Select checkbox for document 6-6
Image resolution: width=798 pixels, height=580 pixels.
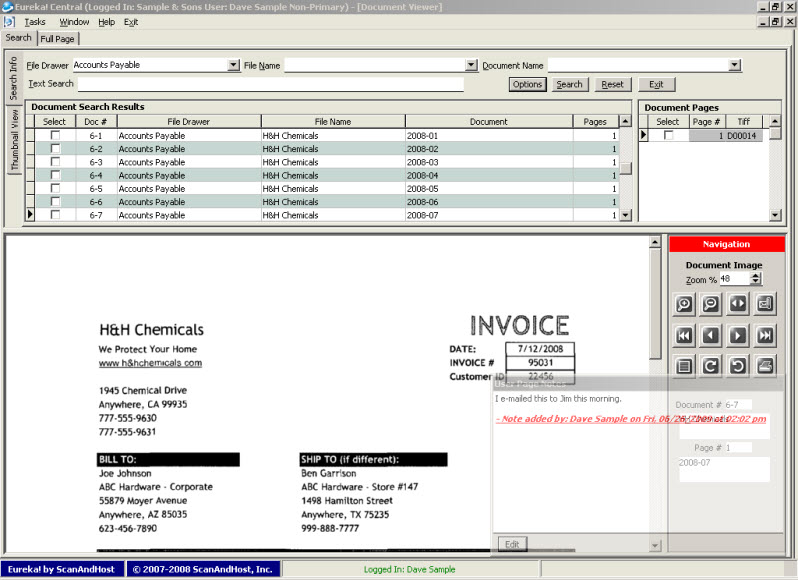pos(55,201)
